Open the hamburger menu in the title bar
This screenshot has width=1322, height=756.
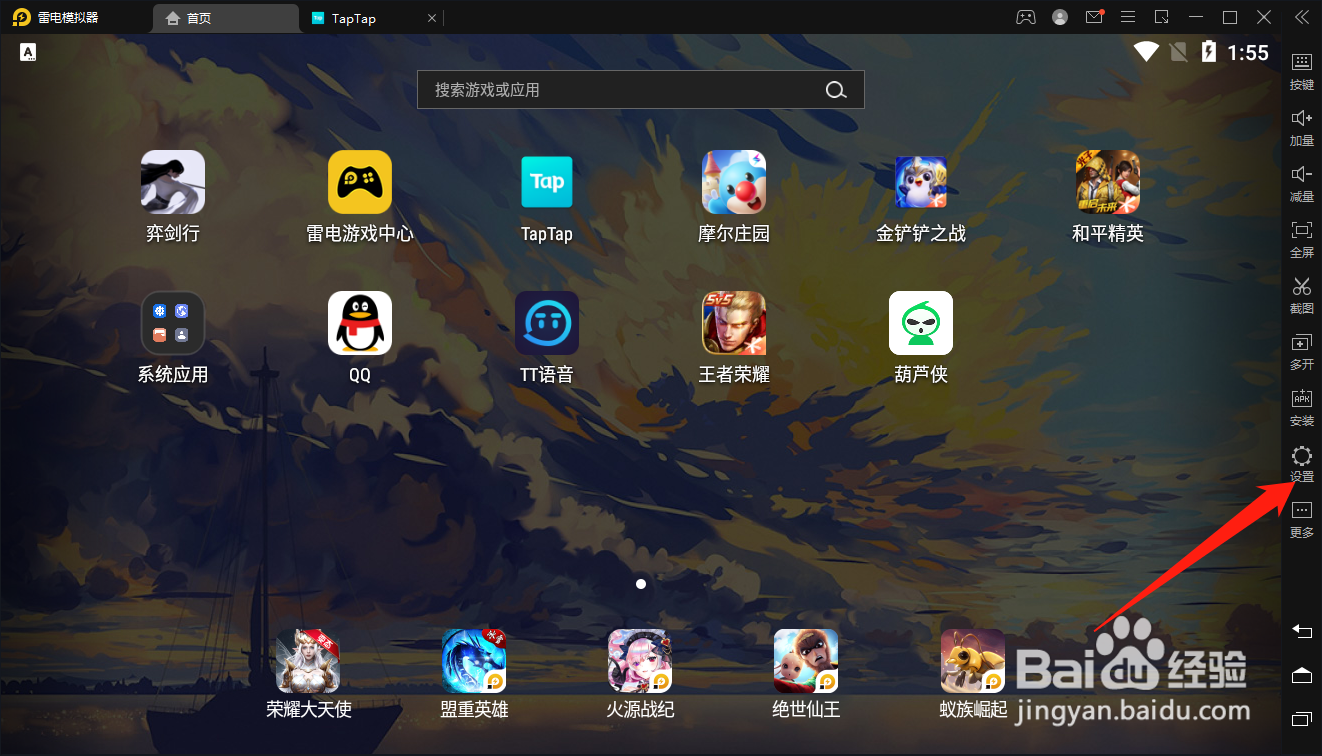tap(1127, 16)
